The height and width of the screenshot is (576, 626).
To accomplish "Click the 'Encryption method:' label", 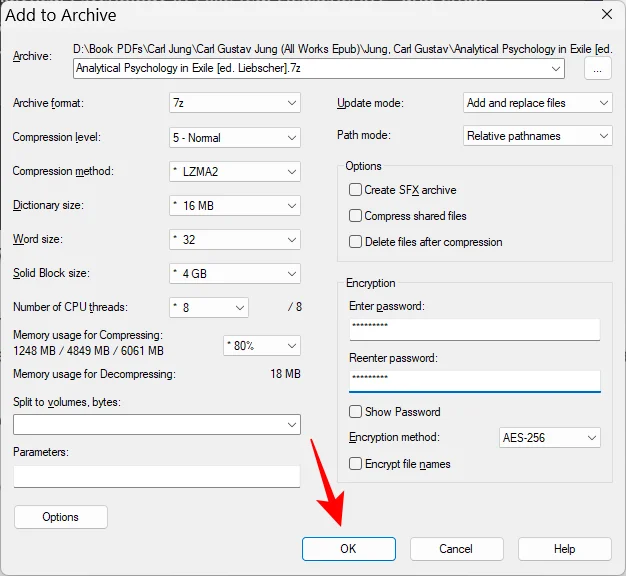I will click(x=394, y=437).
